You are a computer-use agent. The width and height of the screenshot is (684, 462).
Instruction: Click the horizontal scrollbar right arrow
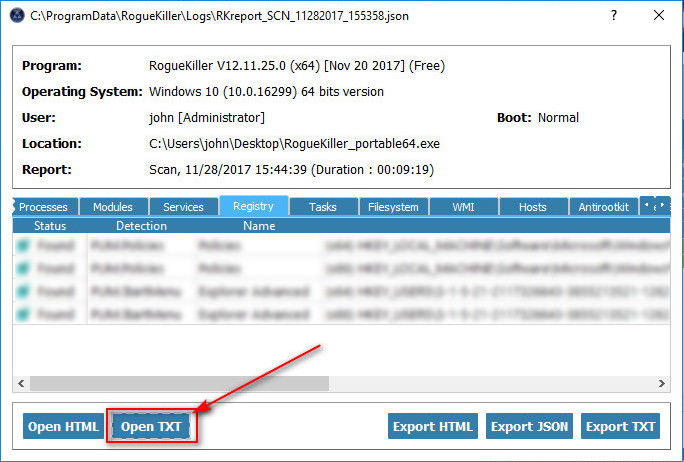point(662,383)
